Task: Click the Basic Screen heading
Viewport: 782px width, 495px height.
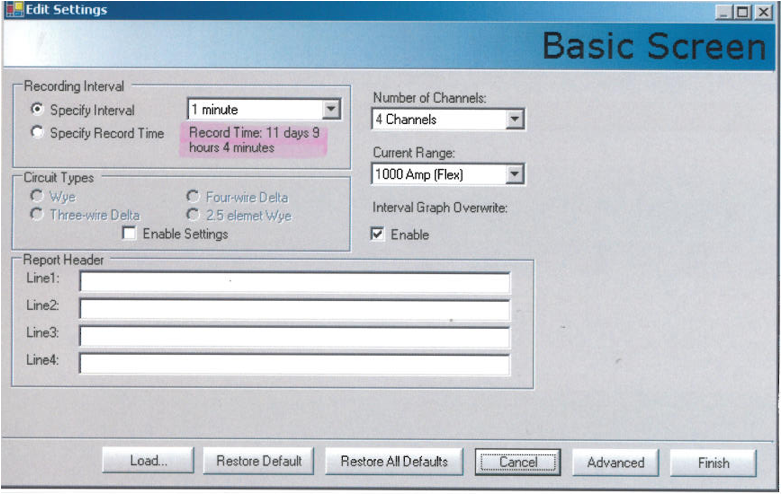Action: pos(654,46)
